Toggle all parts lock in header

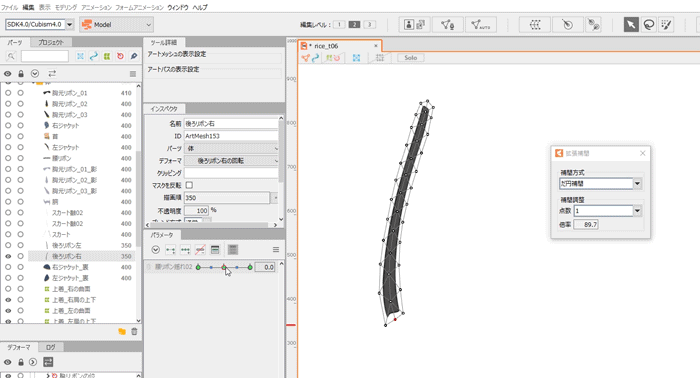21,74
